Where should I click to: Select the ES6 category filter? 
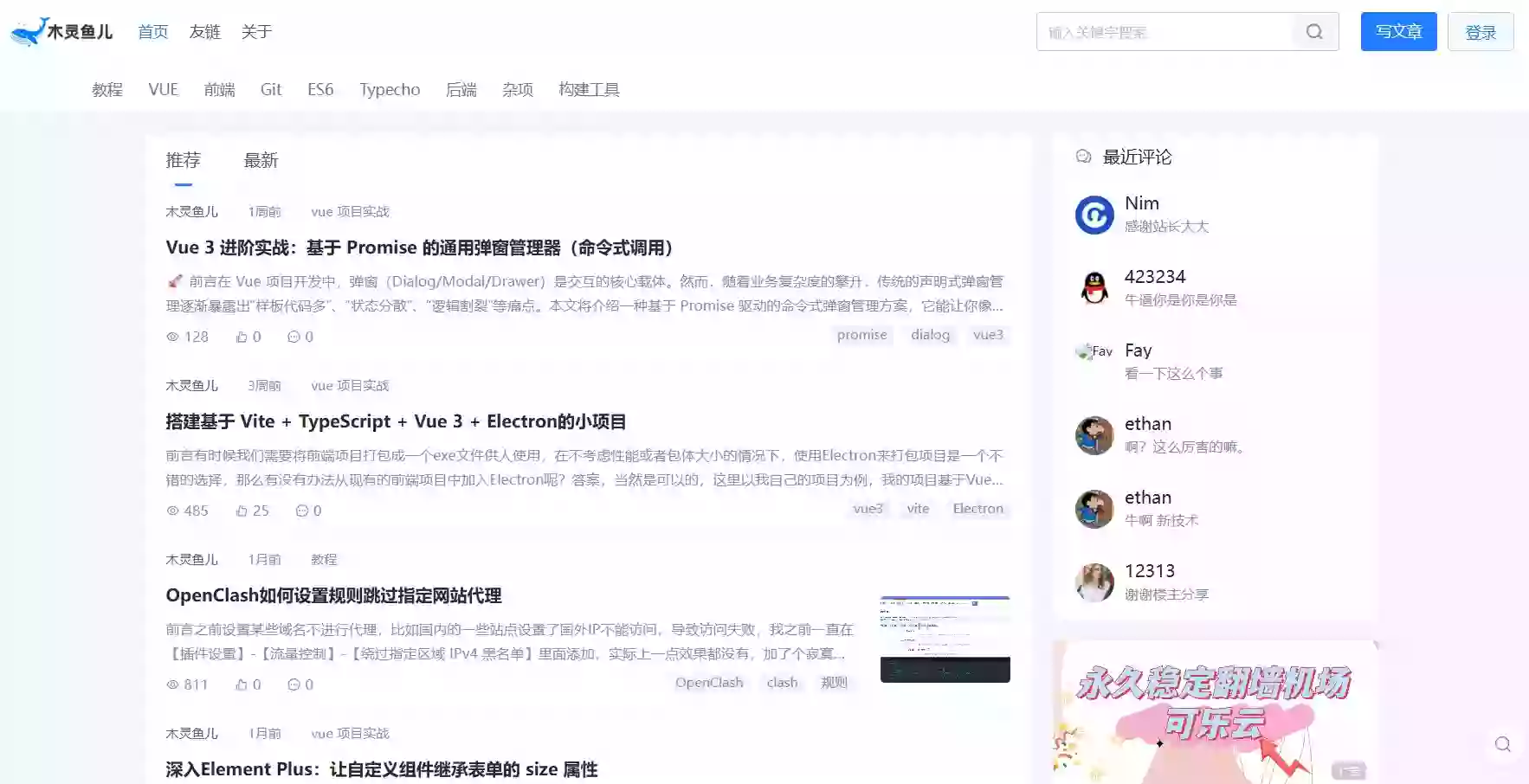(x=320, y=89)
